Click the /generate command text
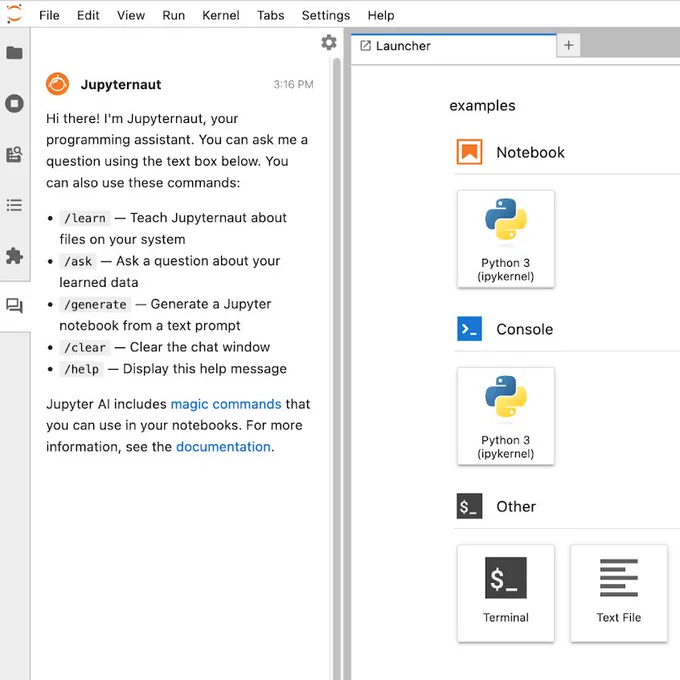 (x=95, y=304)
